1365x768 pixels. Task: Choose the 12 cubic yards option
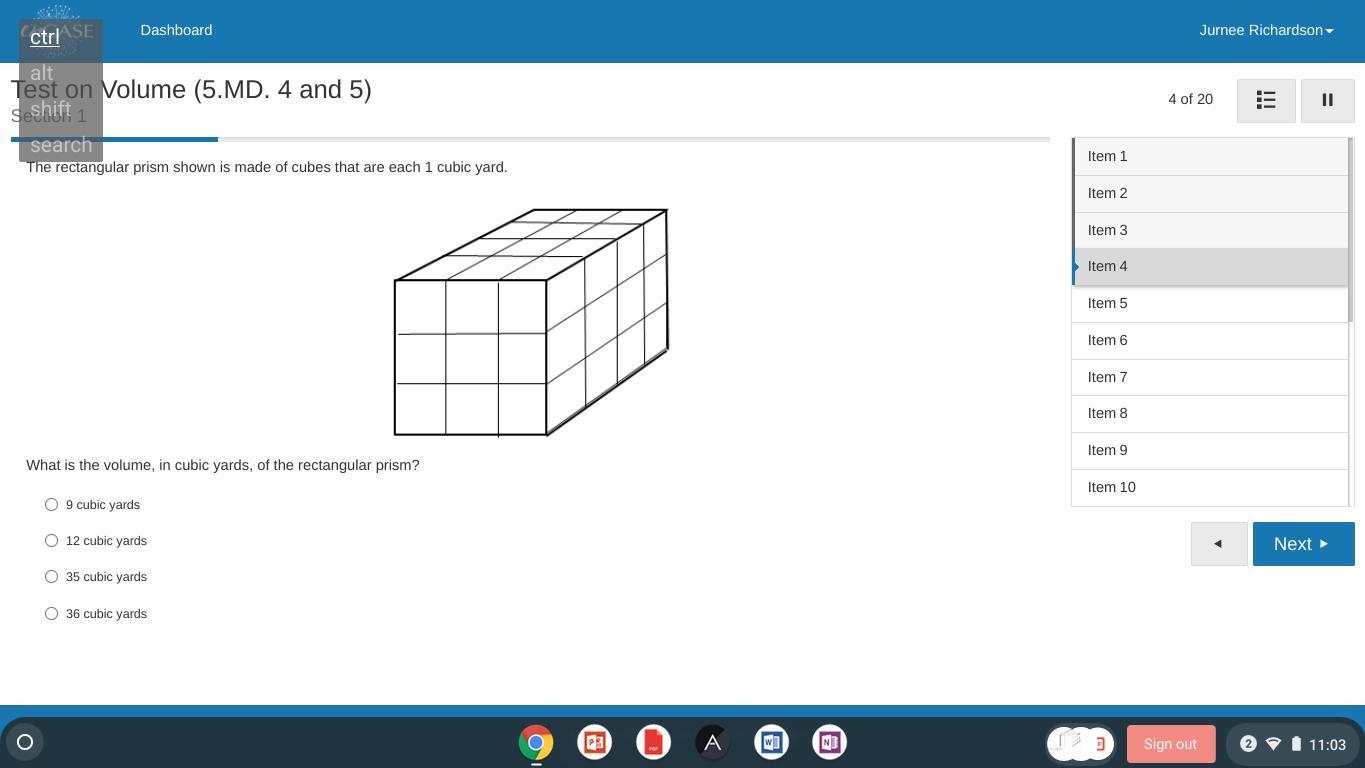[x=51, y=541]
